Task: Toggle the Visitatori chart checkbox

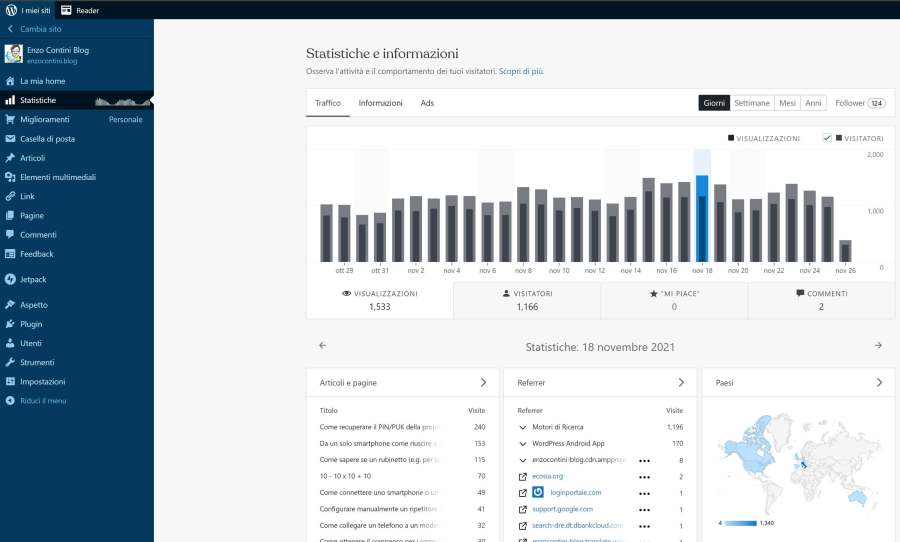Action: pos(827,138)
